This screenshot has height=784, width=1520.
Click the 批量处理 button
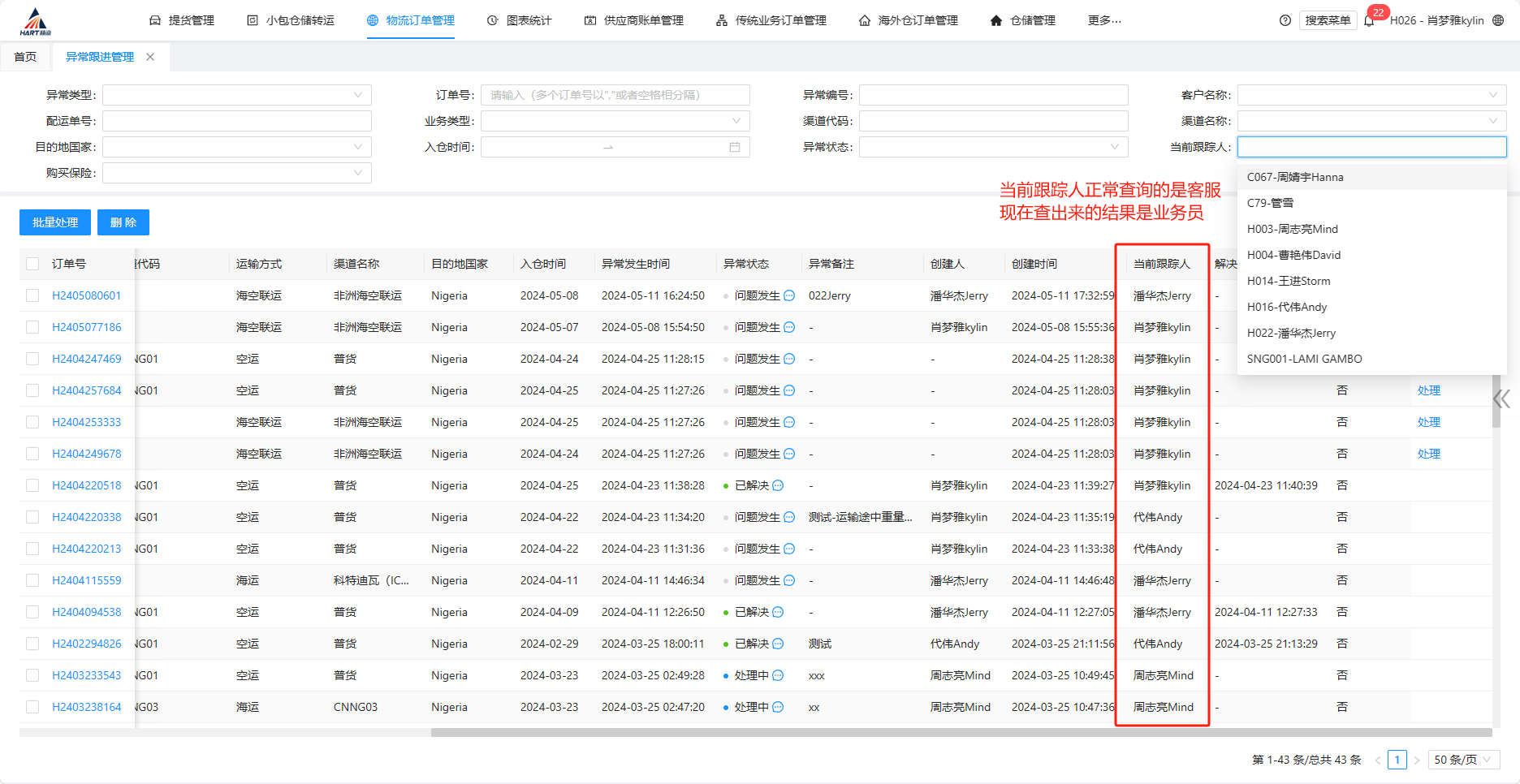click(54, 222)
